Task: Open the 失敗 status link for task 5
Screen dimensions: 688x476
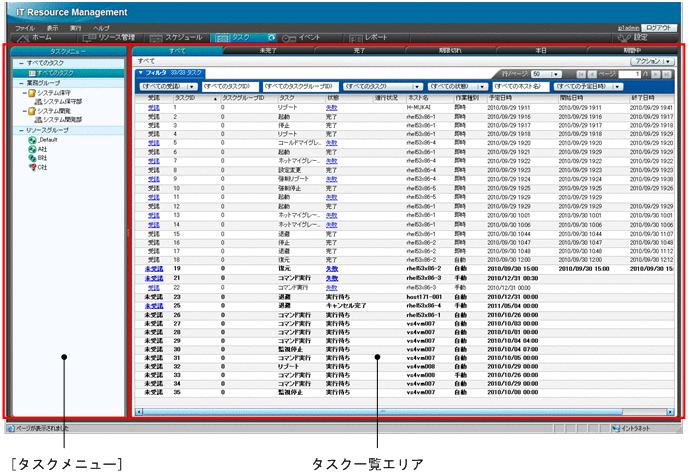Action: pyautogui.click(x=332, y=143)
